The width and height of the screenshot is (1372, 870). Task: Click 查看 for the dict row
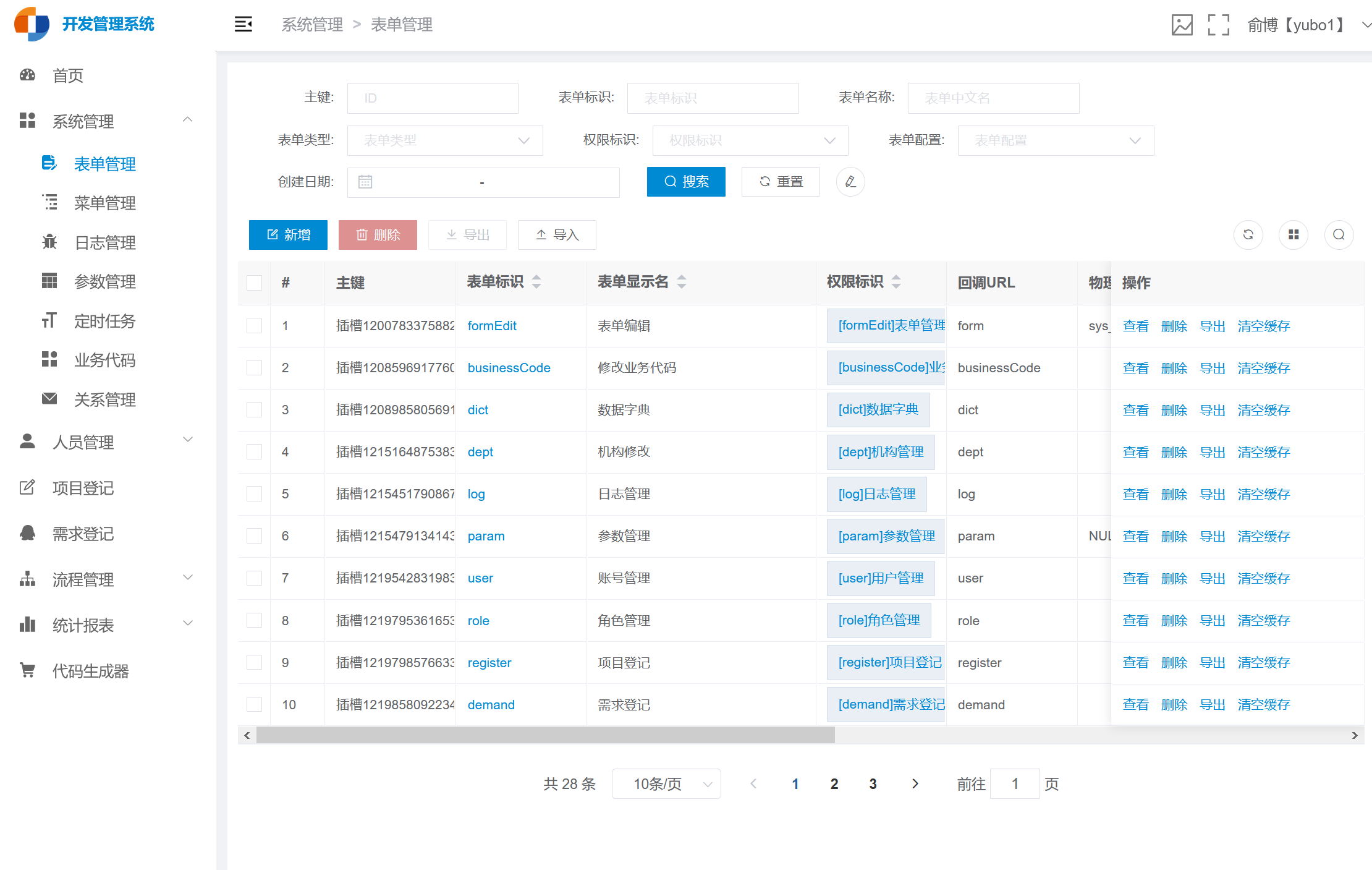coord(1135,410)
